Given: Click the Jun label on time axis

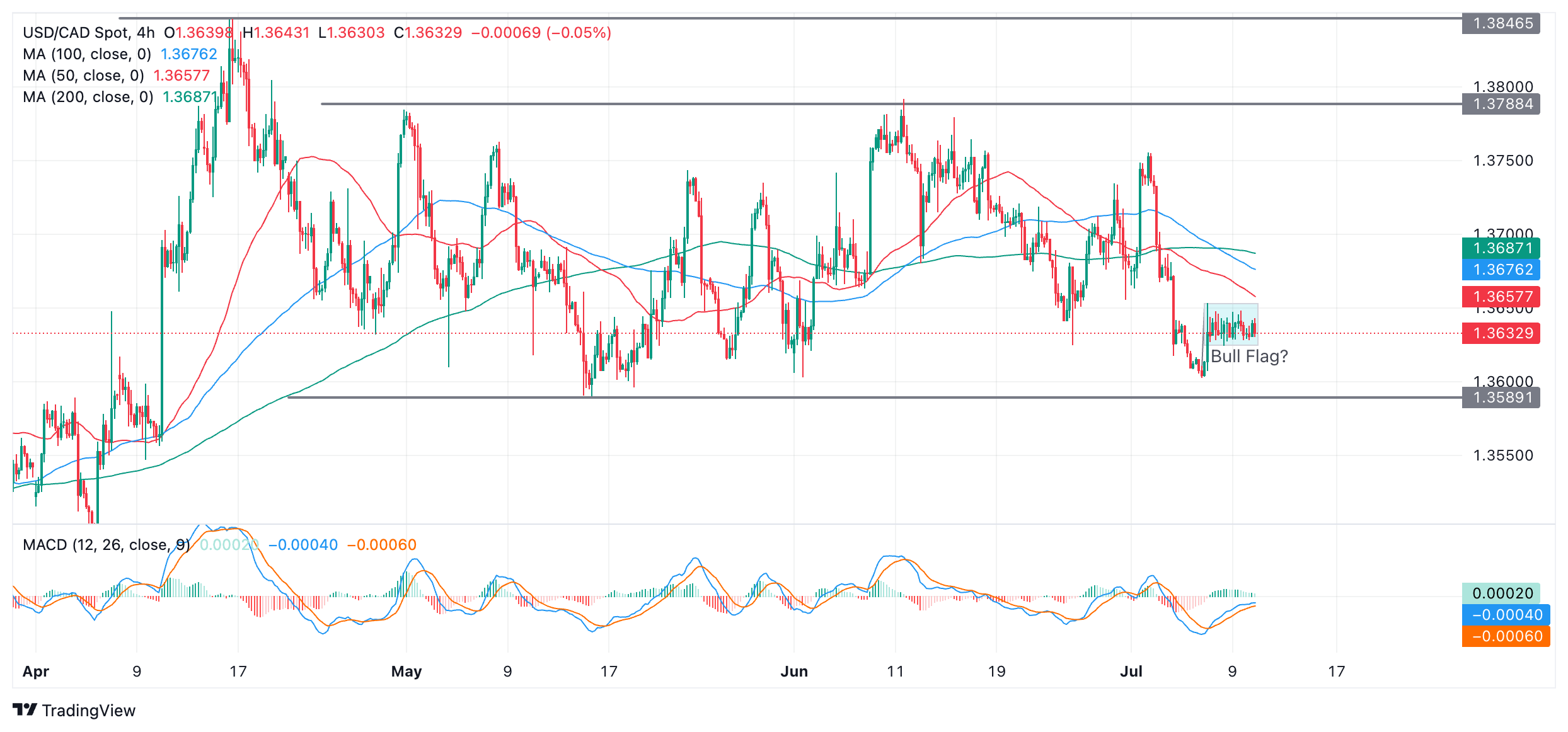Looking at the screenshot, I should coord(794,672).
